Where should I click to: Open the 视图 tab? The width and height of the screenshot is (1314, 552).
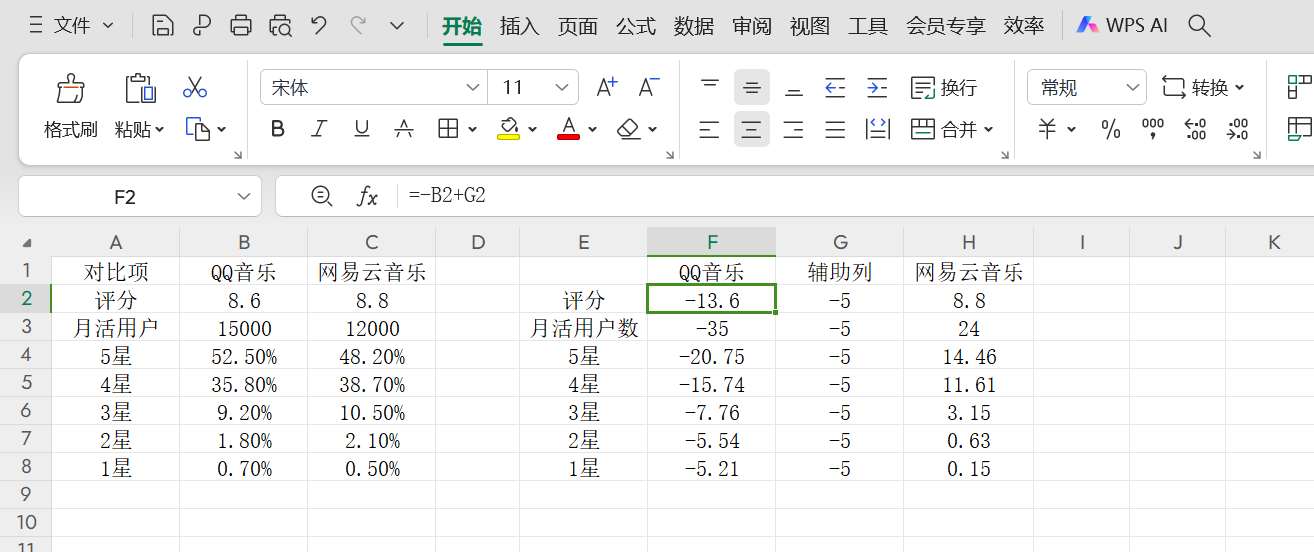click(810, 26)
